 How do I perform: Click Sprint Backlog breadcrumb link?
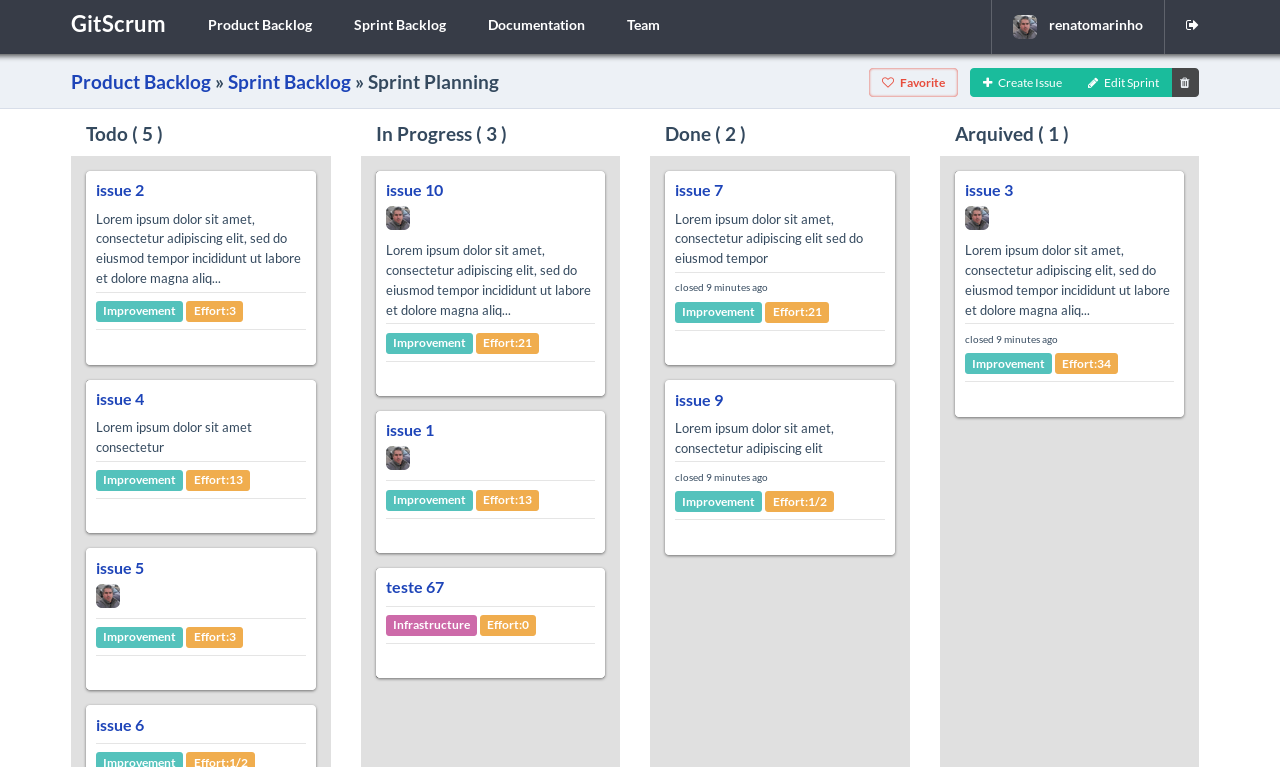click(289, 82)
